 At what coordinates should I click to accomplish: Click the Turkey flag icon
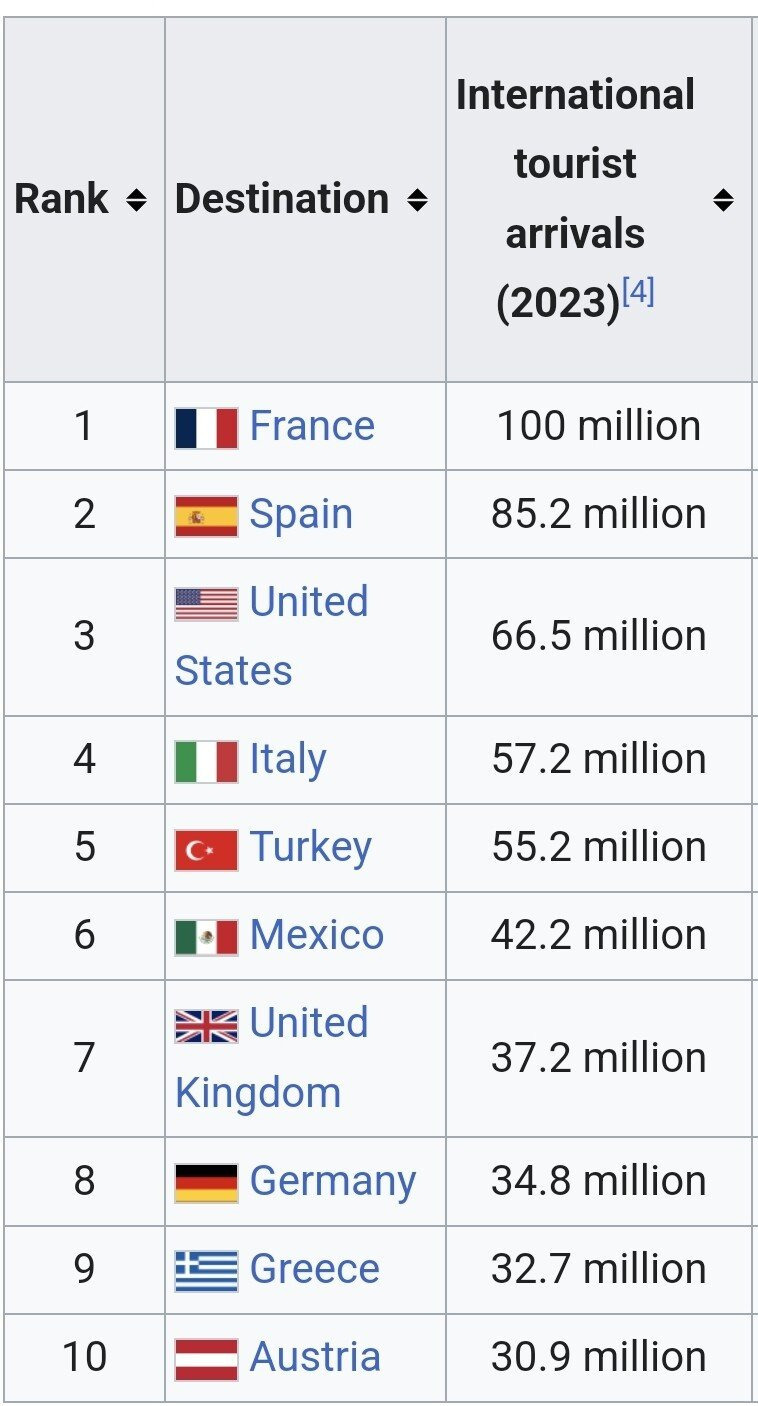tap(206, 849)
